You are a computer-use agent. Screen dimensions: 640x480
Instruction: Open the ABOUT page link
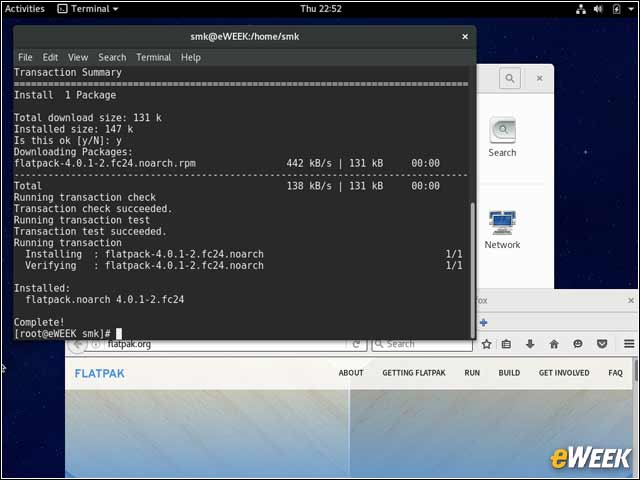(x=351, y=373)
